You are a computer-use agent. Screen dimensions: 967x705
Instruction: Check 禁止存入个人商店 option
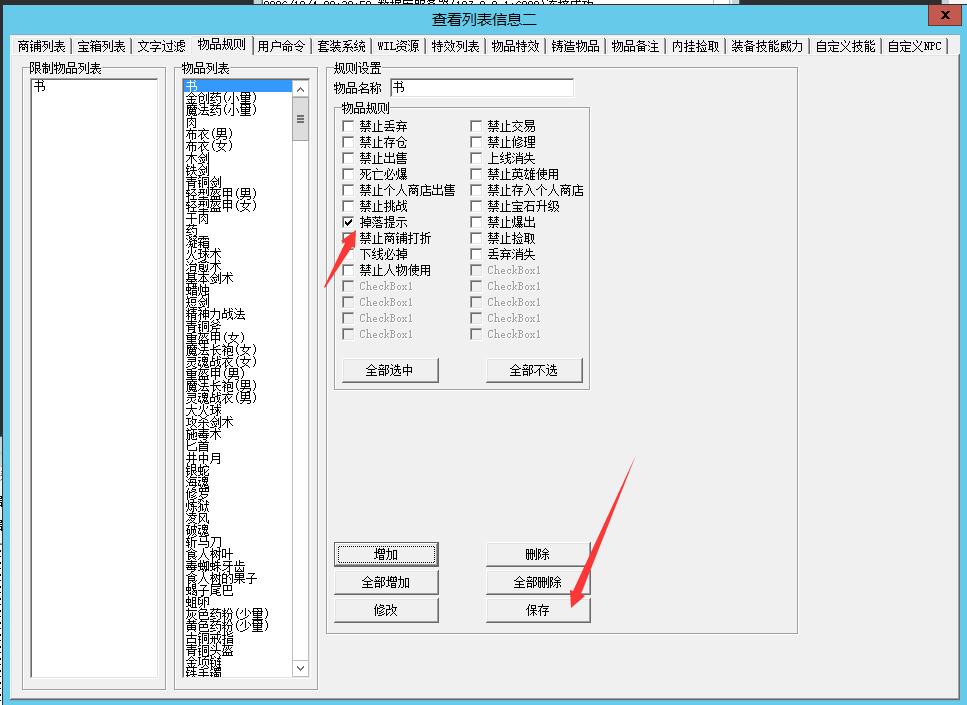coord(476,190)
